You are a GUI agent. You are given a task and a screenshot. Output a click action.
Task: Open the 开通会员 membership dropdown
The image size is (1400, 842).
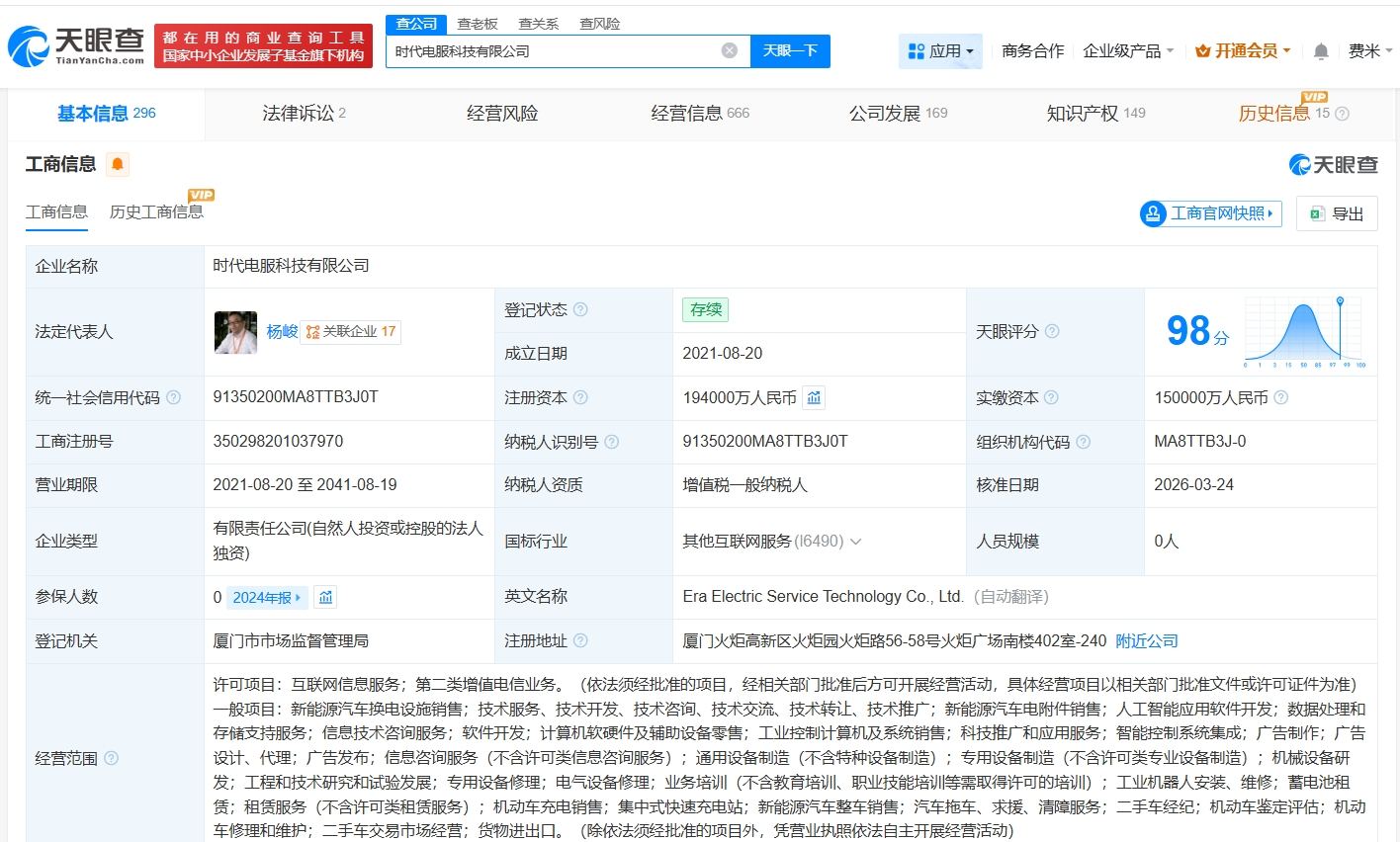pos(1243,51)
